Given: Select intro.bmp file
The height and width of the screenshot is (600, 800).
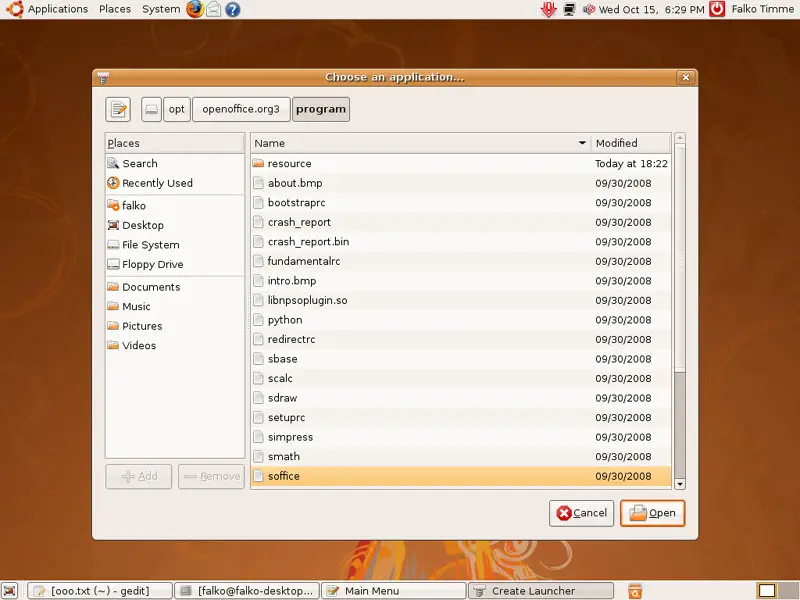Looking at the screenshot, I should coord(461,281).
